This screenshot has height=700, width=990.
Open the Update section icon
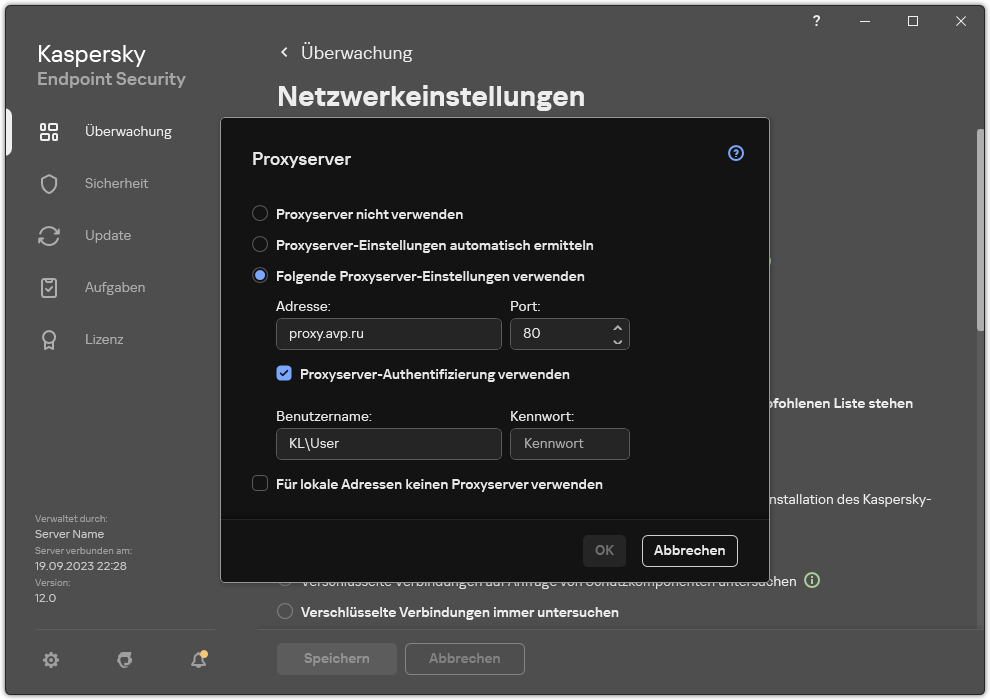coord(49,235)
